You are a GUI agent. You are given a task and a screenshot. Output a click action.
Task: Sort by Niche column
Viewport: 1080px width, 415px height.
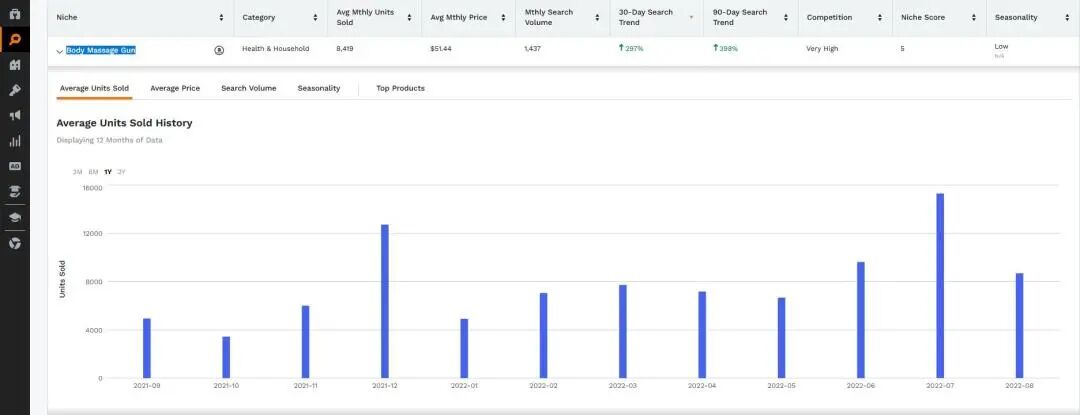click(x=221, y=17)
